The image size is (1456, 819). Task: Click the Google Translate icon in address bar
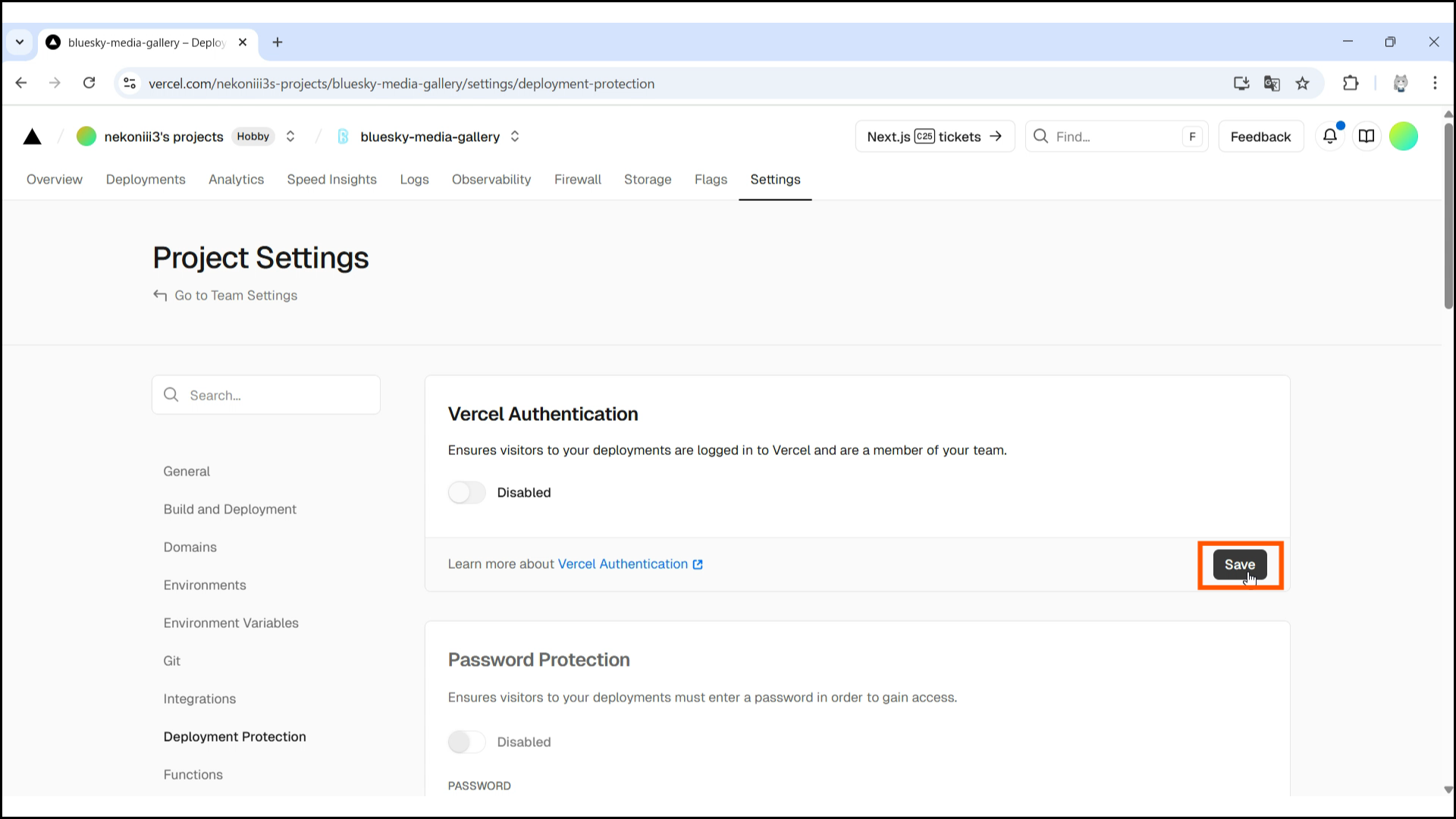click(x=1272, y=83)
